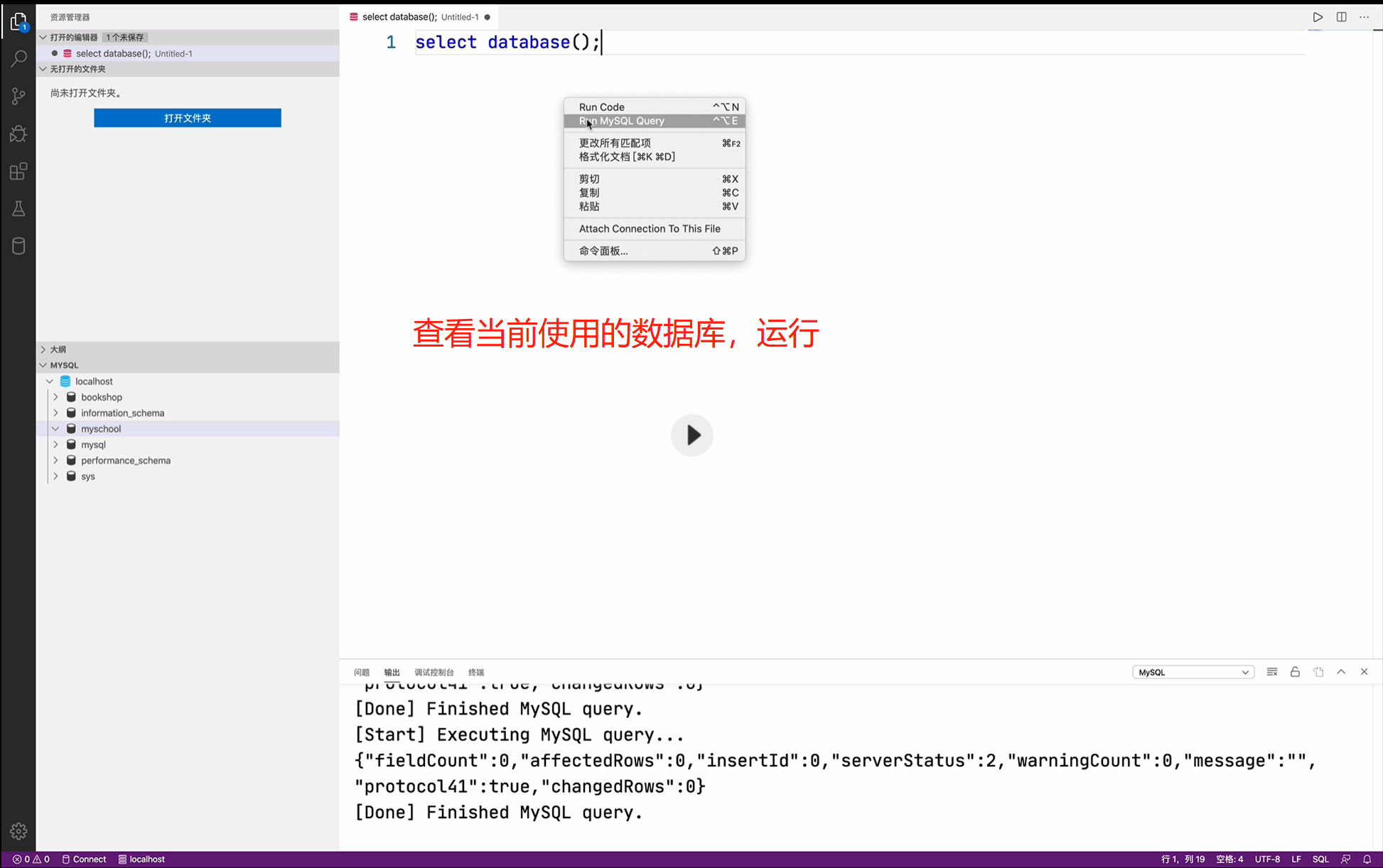Choose Attach Connection To This File
This screenshot has width=1383, height=868.
tap(655, 229)
